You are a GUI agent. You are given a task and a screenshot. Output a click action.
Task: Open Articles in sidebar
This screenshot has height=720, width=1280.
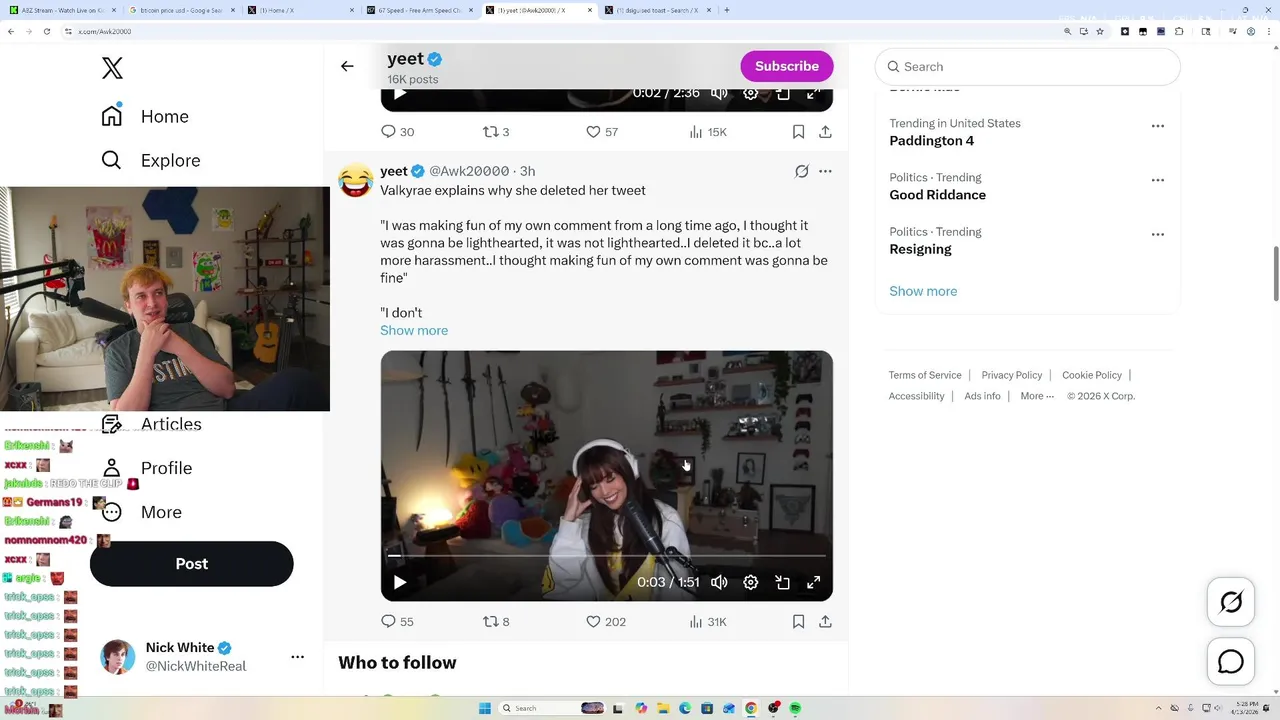tap(151, 424)
